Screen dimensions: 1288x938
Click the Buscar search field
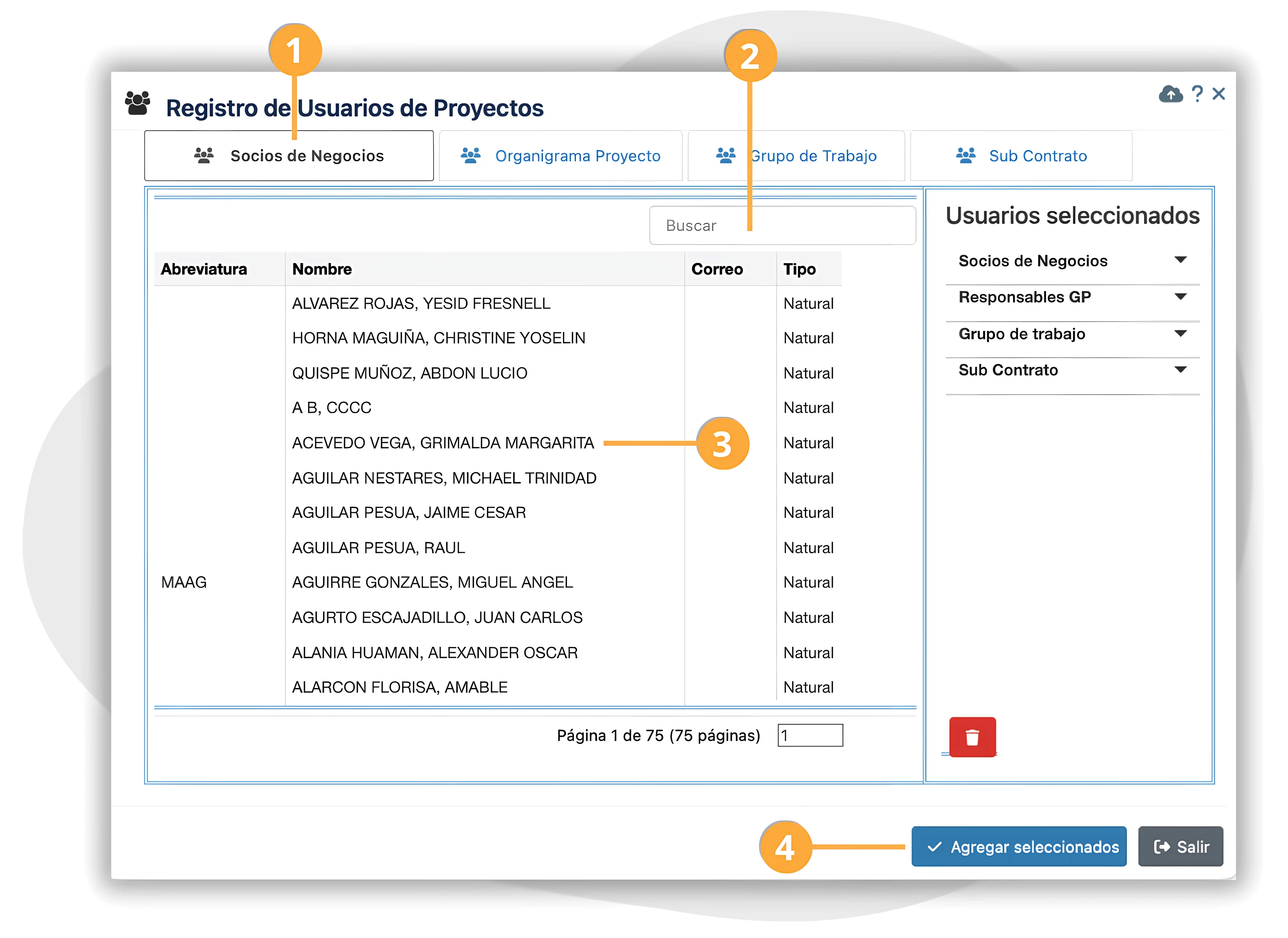pyautogui.click(x=782, y=225)
